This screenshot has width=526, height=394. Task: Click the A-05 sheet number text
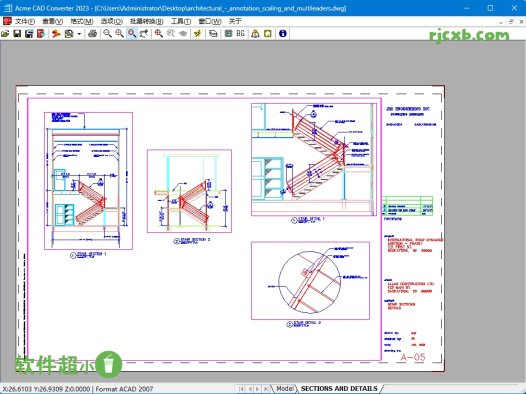click(x=413, y=357)
